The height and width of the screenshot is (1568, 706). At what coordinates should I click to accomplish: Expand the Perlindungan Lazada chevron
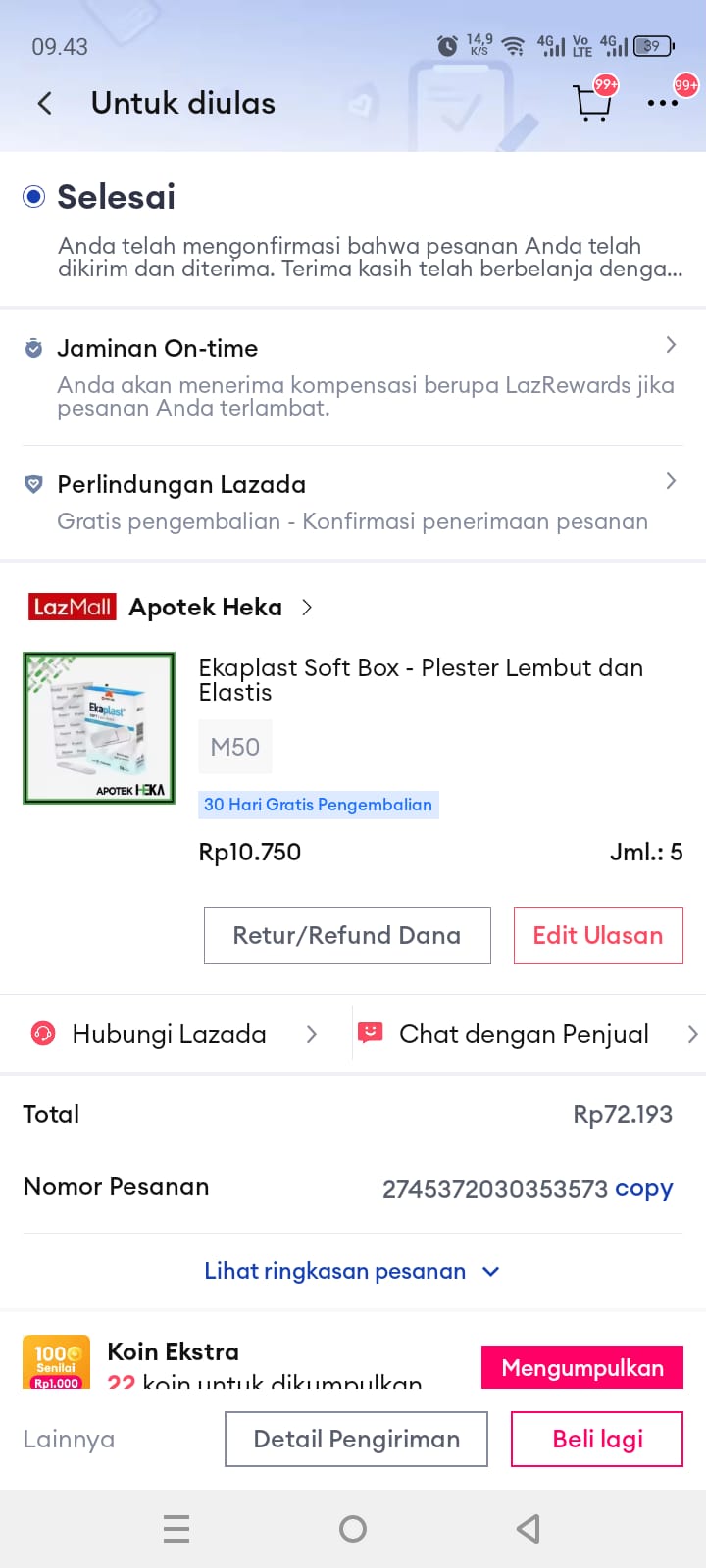671,481
